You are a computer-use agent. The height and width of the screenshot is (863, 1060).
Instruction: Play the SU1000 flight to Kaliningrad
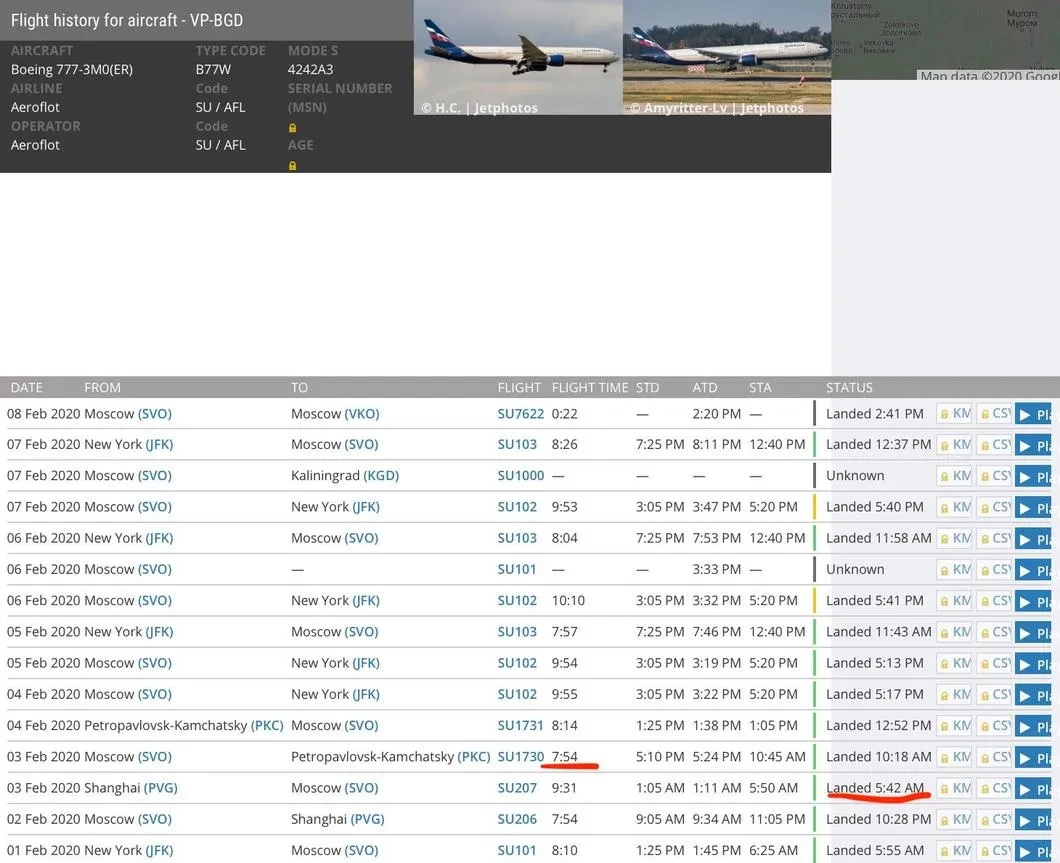click(1034, 477)
